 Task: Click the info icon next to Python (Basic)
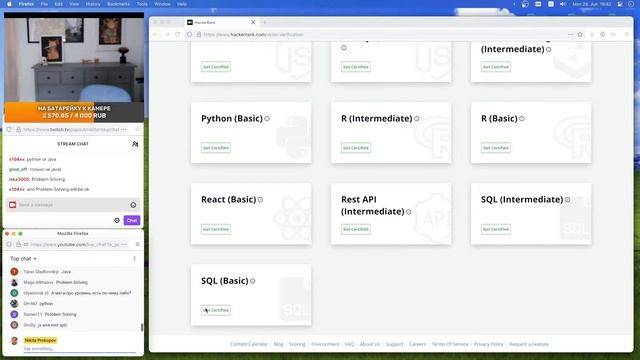[x=267, y=119]
